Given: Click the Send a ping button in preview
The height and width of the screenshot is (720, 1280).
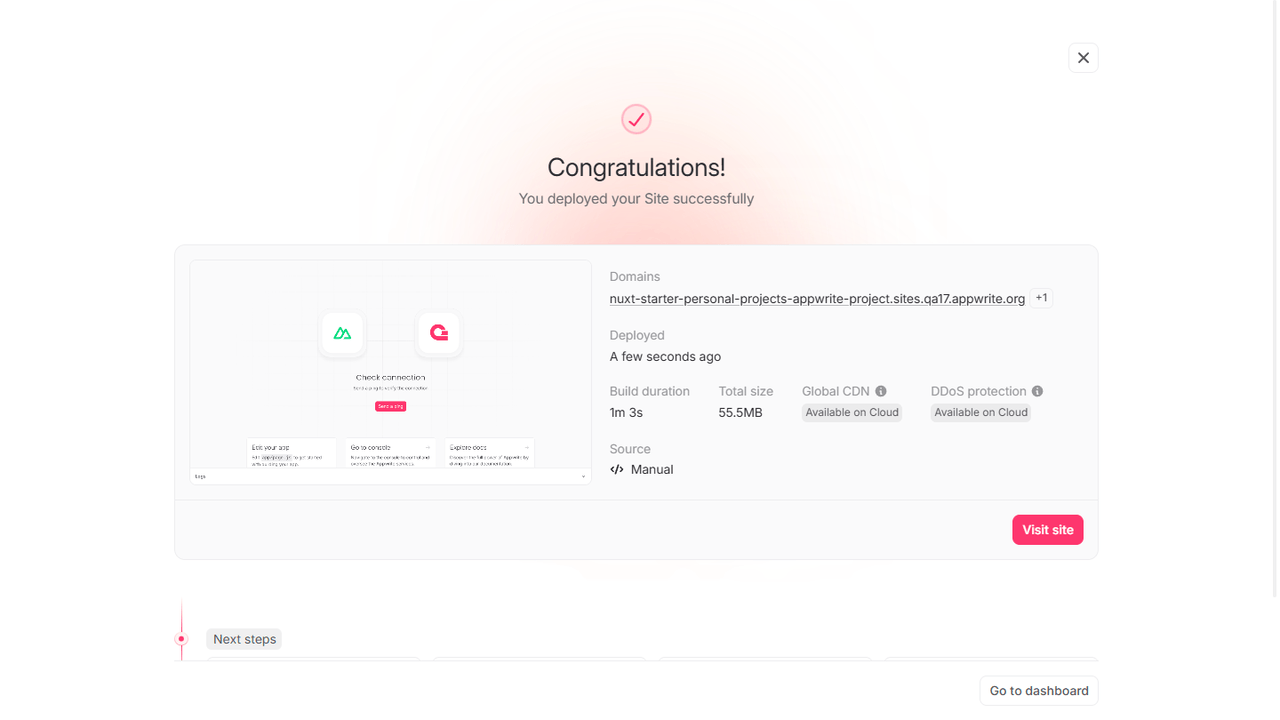Looking at the screenshot, I should click(x=390, y=406).
